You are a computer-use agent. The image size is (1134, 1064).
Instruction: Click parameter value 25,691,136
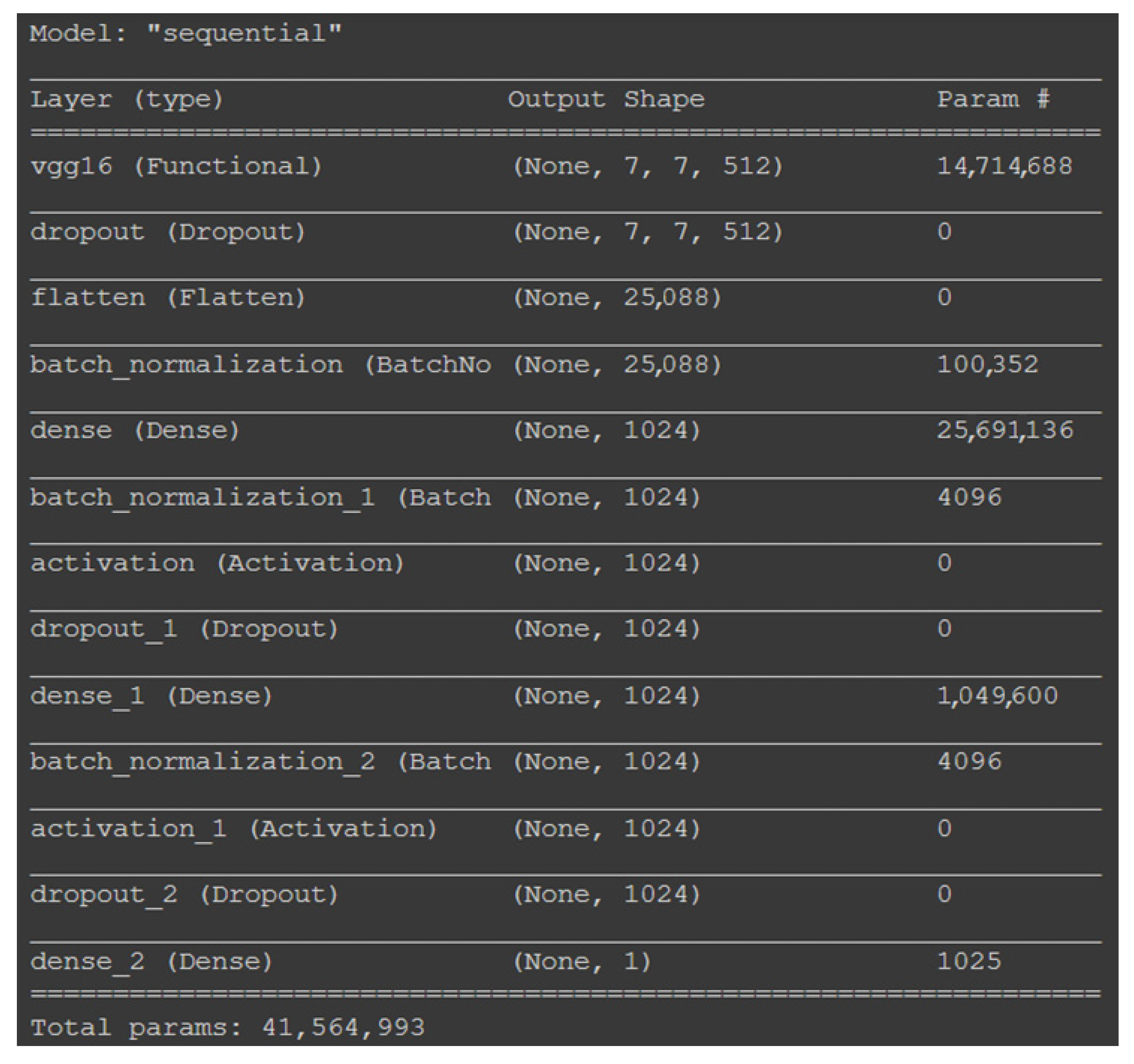(1005, 430)
